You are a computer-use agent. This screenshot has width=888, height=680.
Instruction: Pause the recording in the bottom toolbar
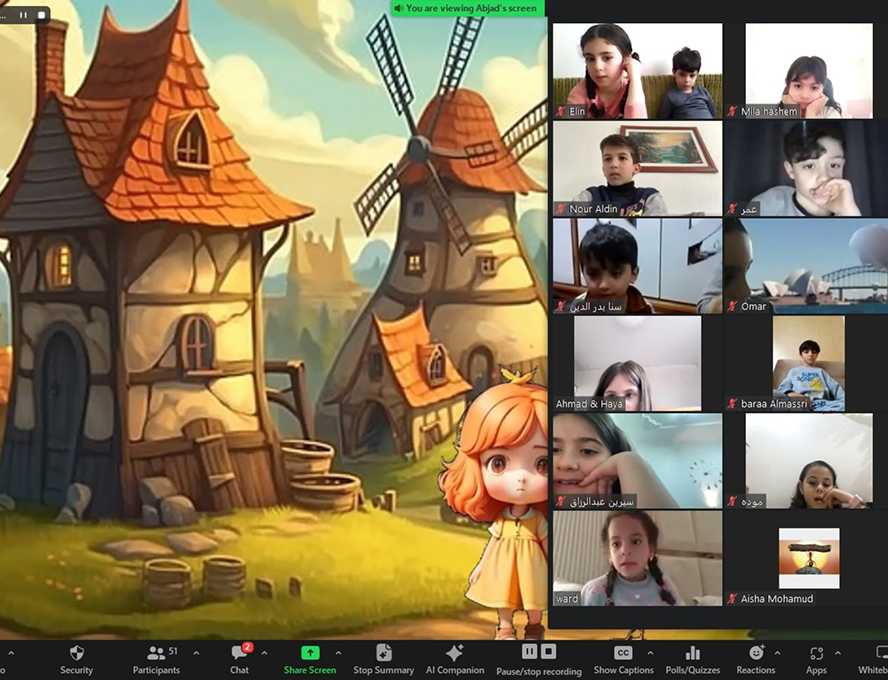528,652
